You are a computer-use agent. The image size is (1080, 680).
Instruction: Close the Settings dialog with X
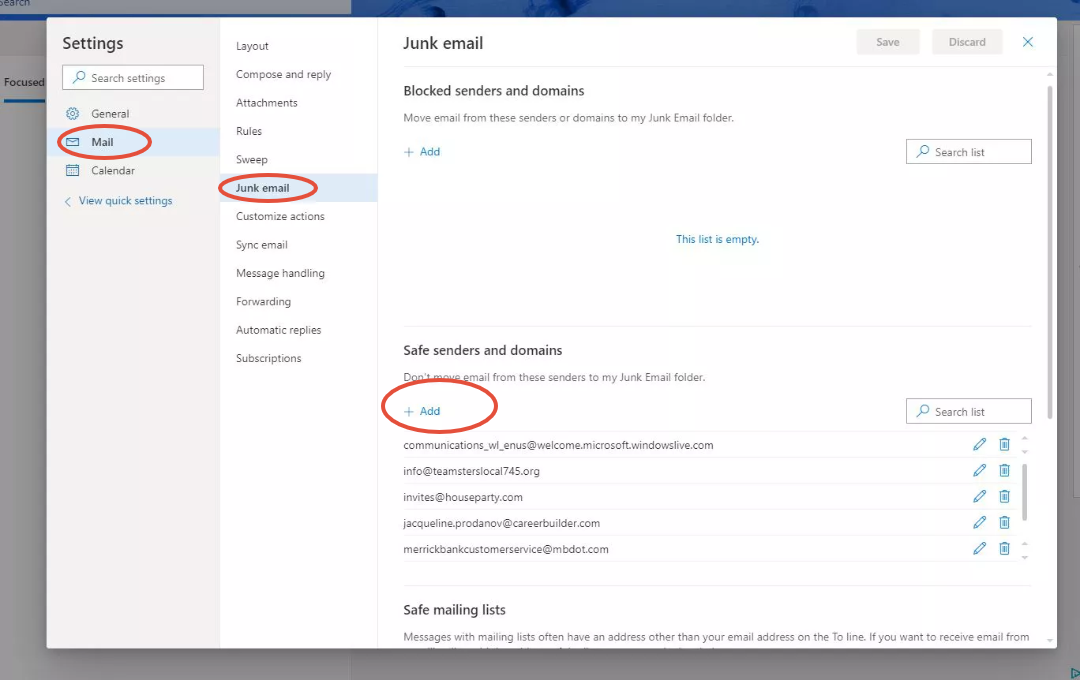point(1027,42)
